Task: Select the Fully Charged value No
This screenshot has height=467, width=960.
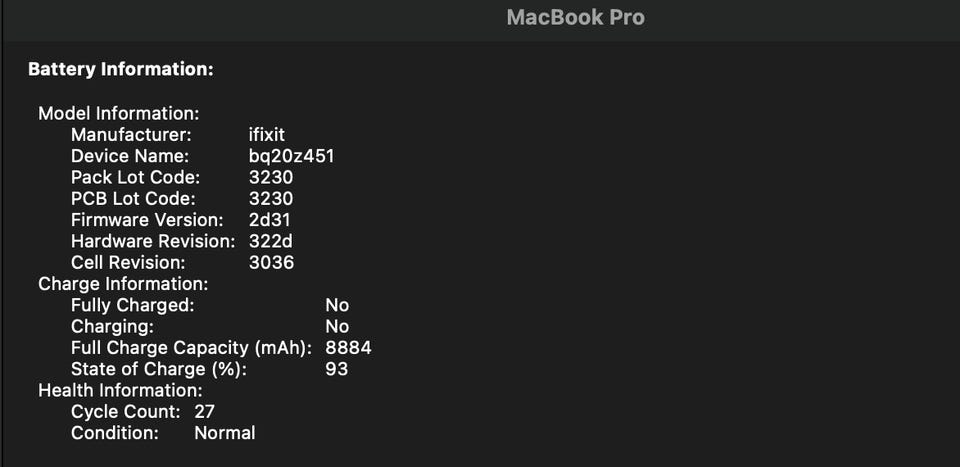Action: tap(337, 305)
